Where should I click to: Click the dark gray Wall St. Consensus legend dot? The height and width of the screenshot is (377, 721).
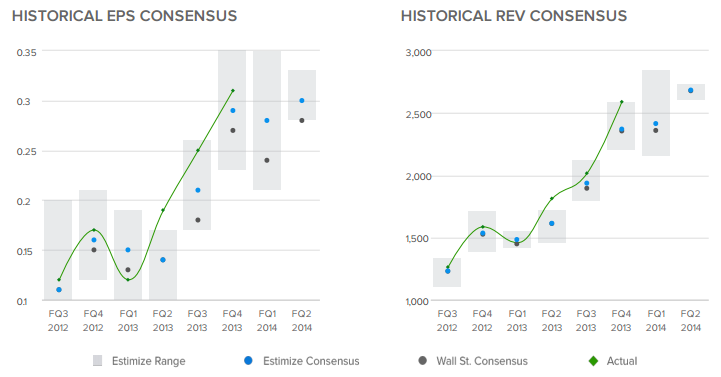pyautogui.click(x=423, y=360)
